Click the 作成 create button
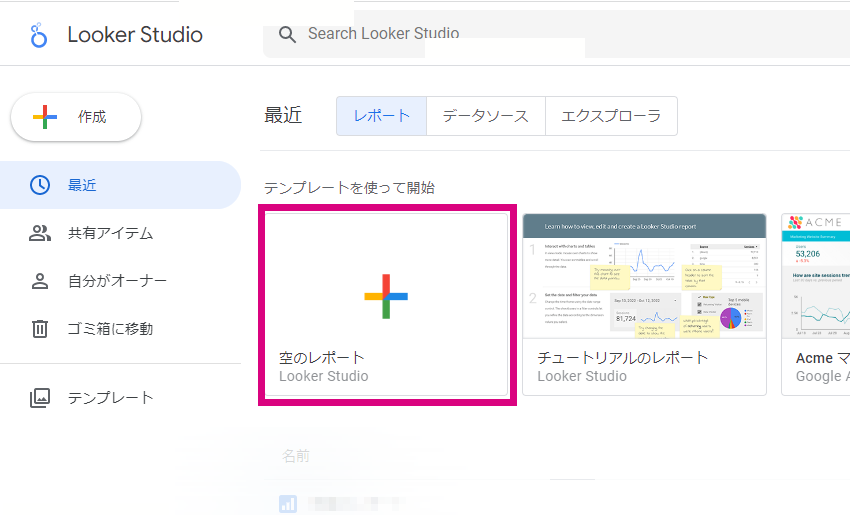Screen dimensions: 850x515 point(76,117)
